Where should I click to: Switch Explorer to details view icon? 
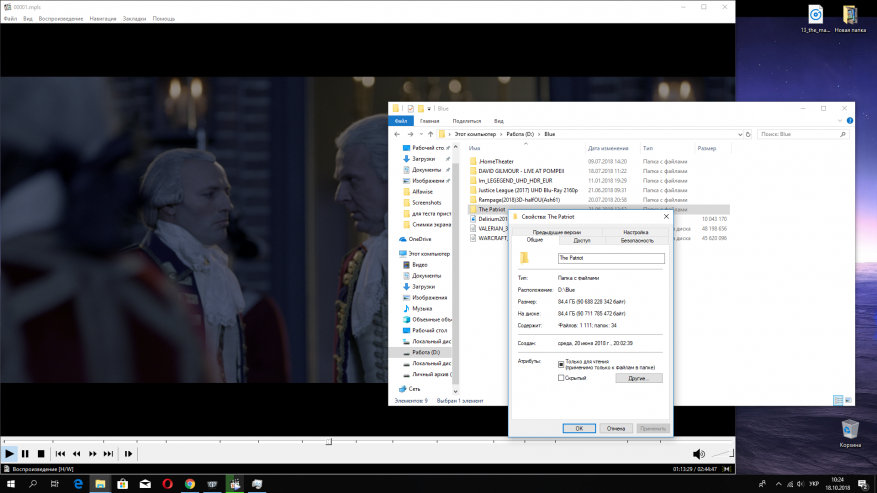(838, 400)
